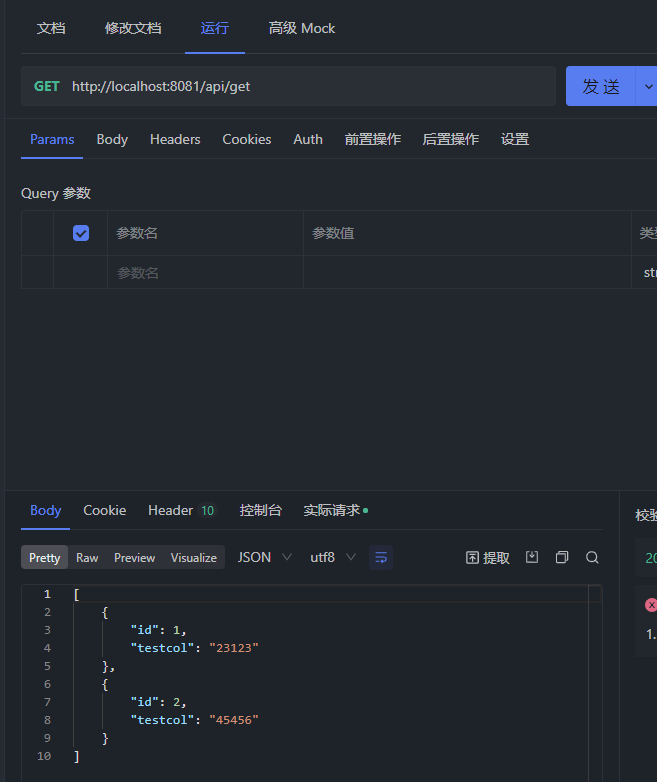Open the GET method selector
Viewport: 657px width, 782px height.
point(47,86)
